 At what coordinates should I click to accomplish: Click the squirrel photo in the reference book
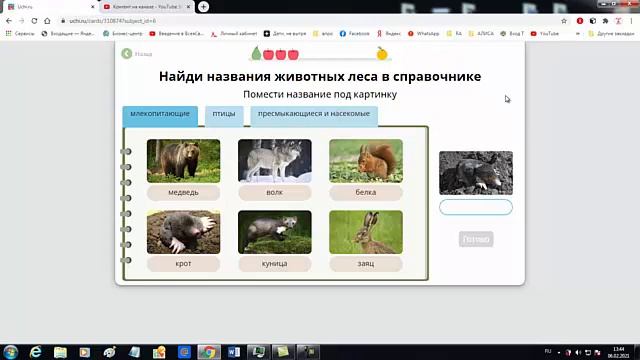[x=366, y=161]
